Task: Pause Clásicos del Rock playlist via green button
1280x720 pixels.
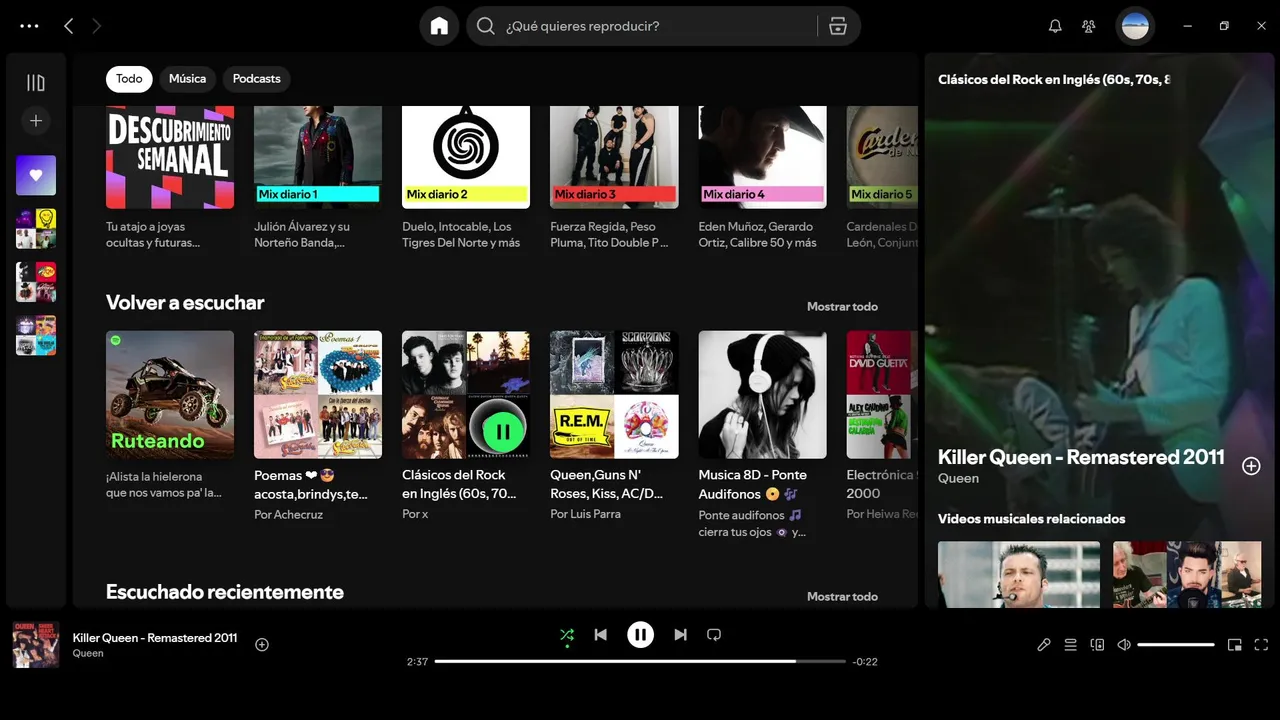Action: pos(503,432)
